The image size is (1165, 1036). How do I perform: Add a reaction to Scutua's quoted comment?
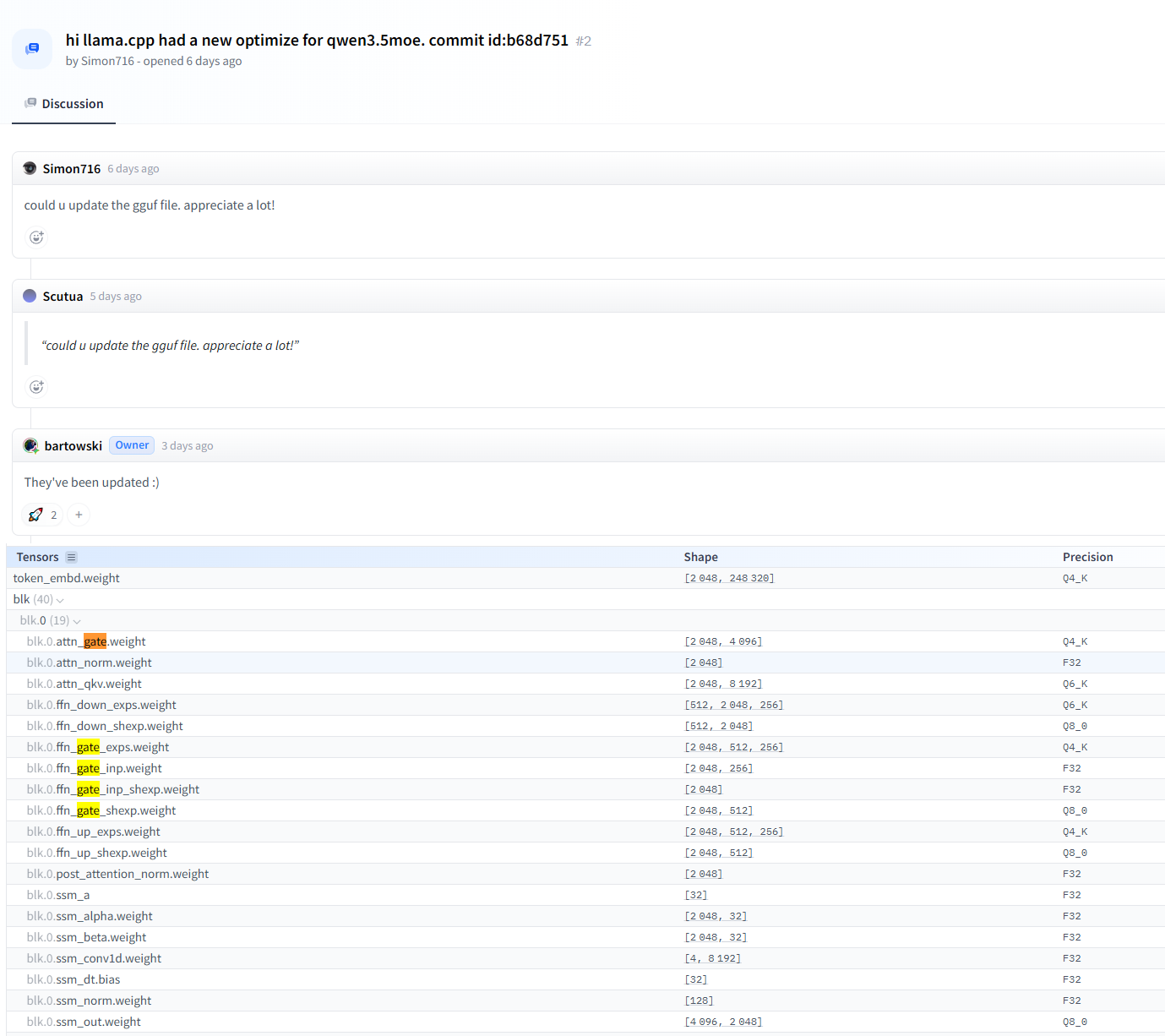pyautogui.click(x=36, y=387)
